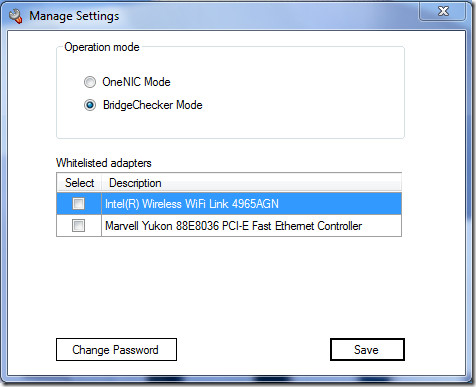Click empty area below adapters list
Screen dimensions: 476x387
(x=229, y=287)
